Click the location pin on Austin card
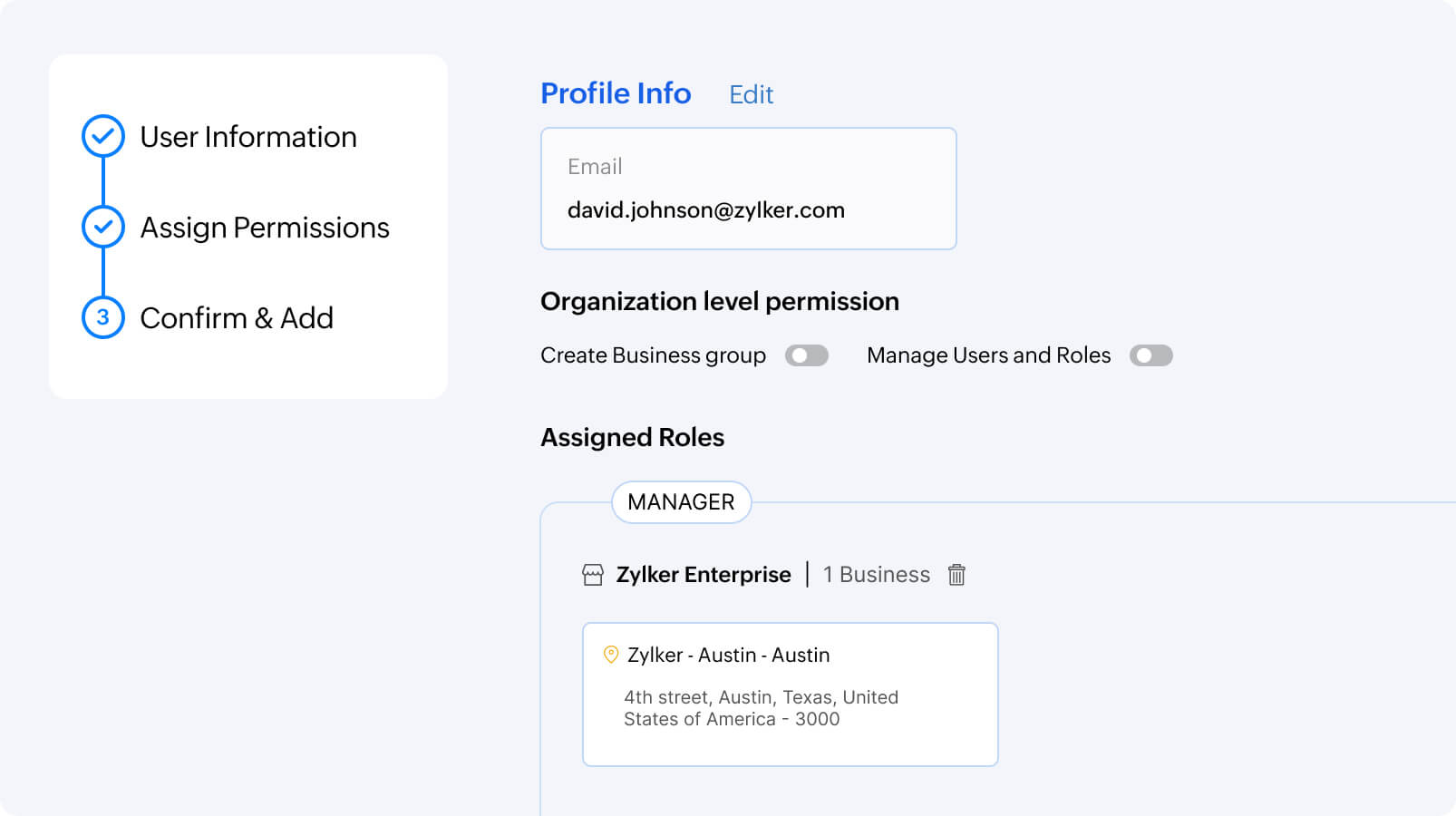Viewport: 1456px width, 816px height. coord(611,655)
